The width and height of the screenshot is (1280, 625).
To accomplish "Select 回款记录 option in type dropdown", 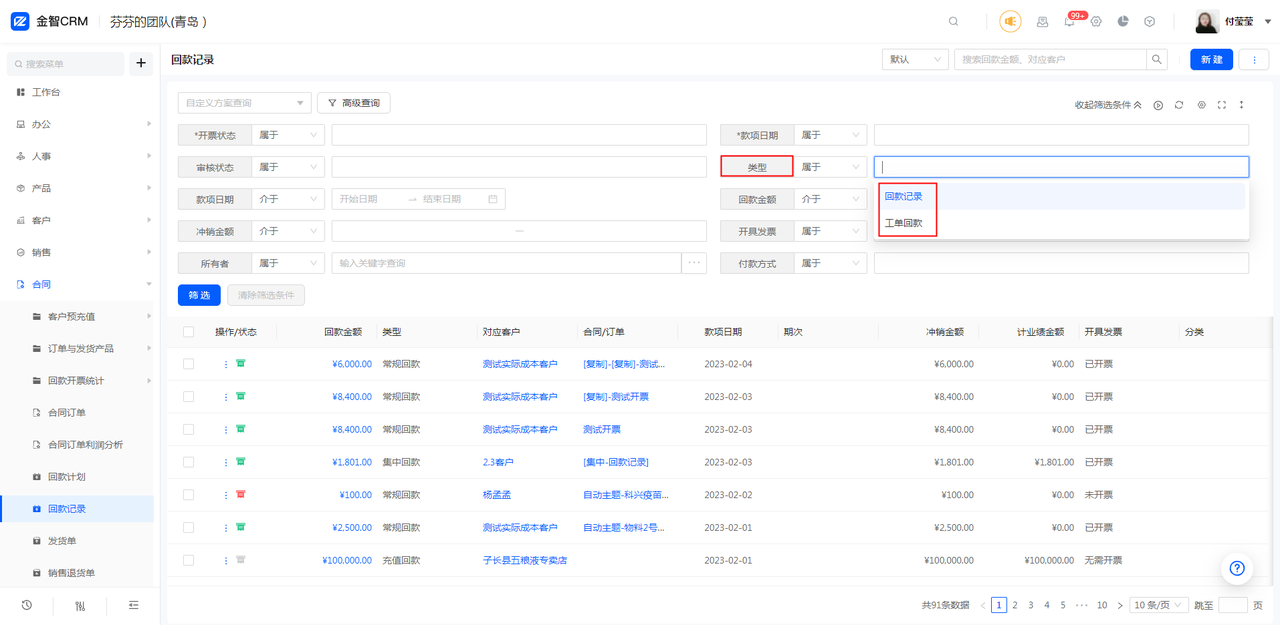I will point(1062,196).
